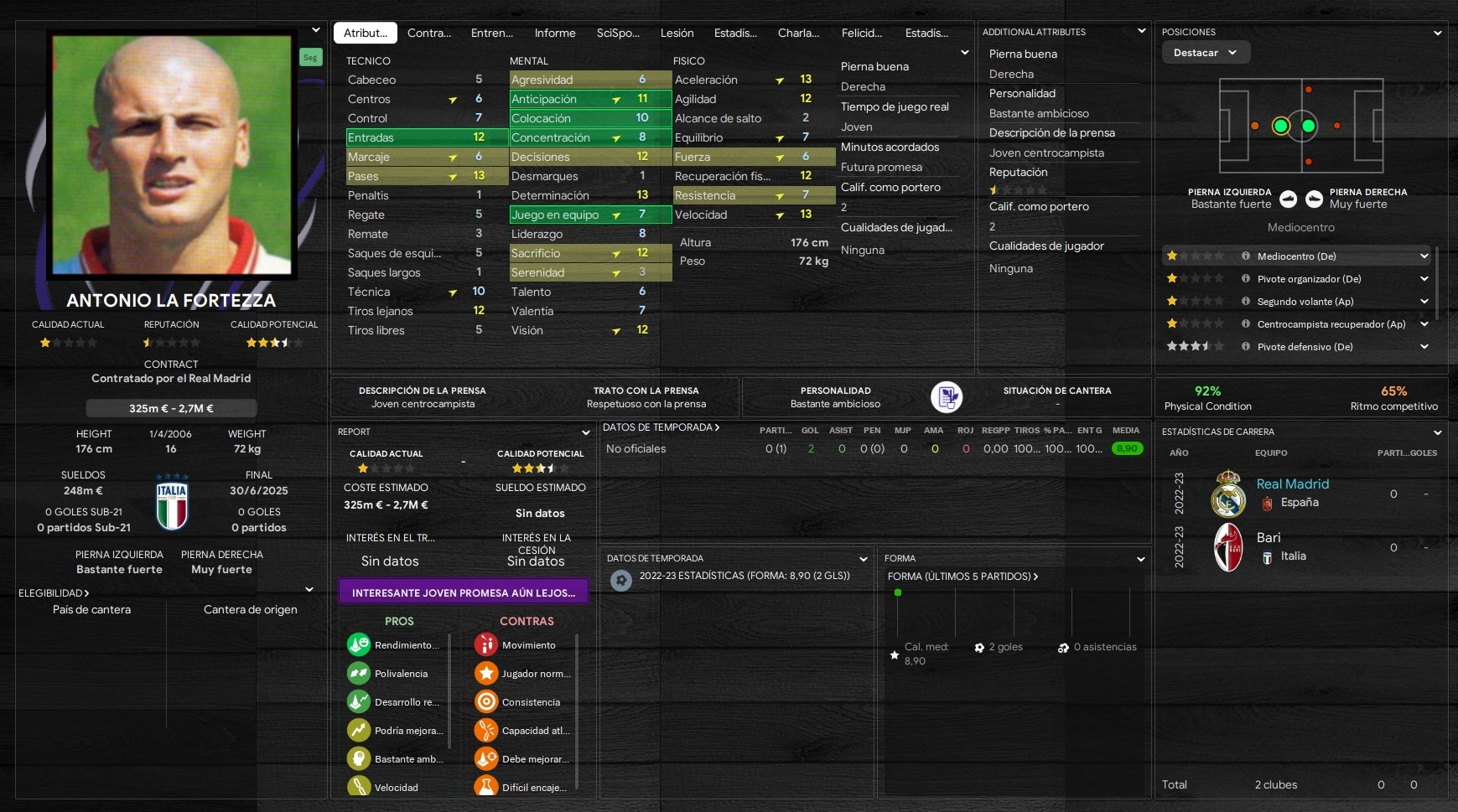The height and width of the screenshot is (812, 1458).
Task: Click the info icon beside Pivote defensivo (De)
Action: (1246, 347)
